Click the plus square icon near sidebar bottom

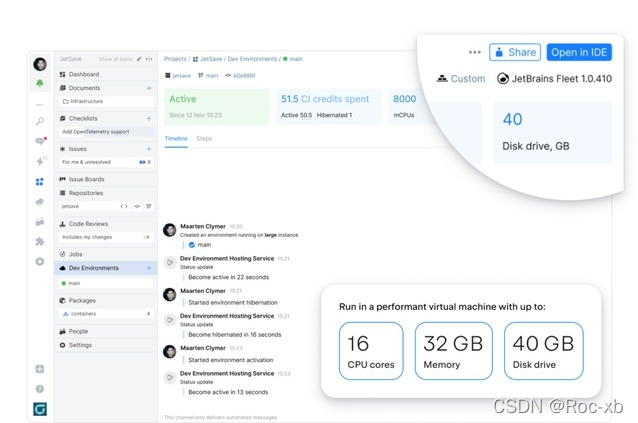tap(40, 369)
